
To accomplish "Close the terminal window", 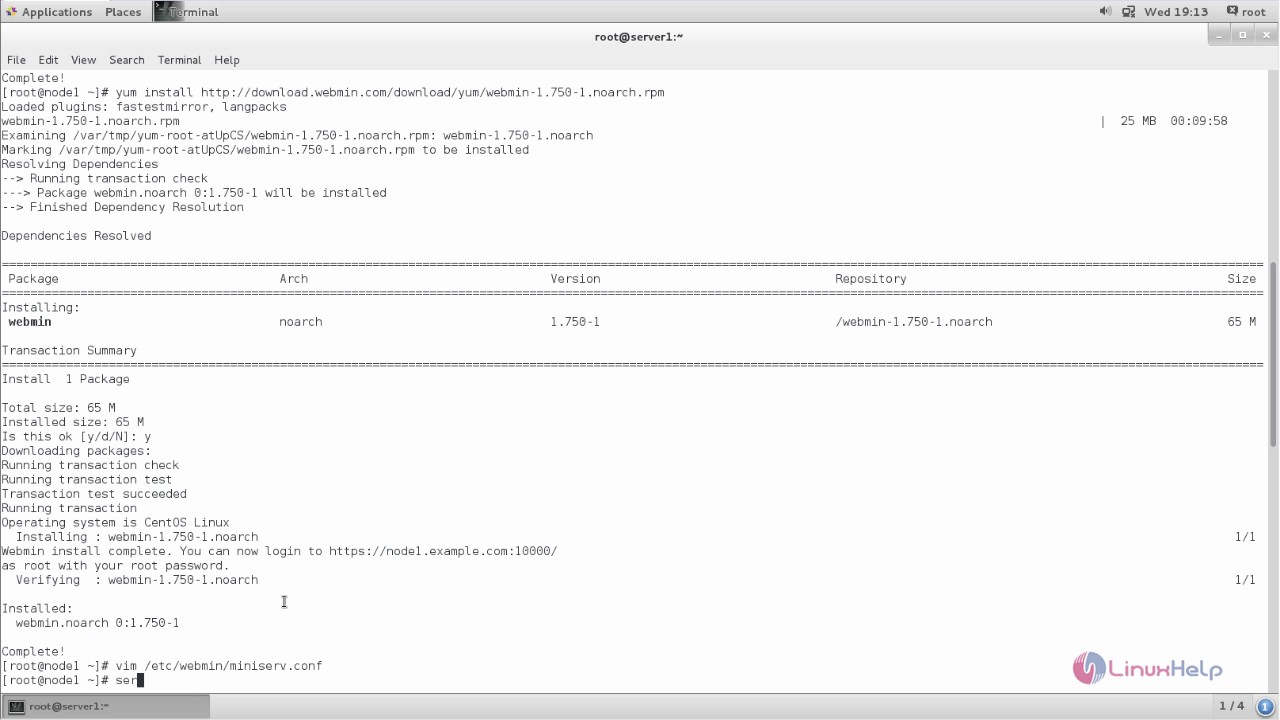I will pos(1265,35).
